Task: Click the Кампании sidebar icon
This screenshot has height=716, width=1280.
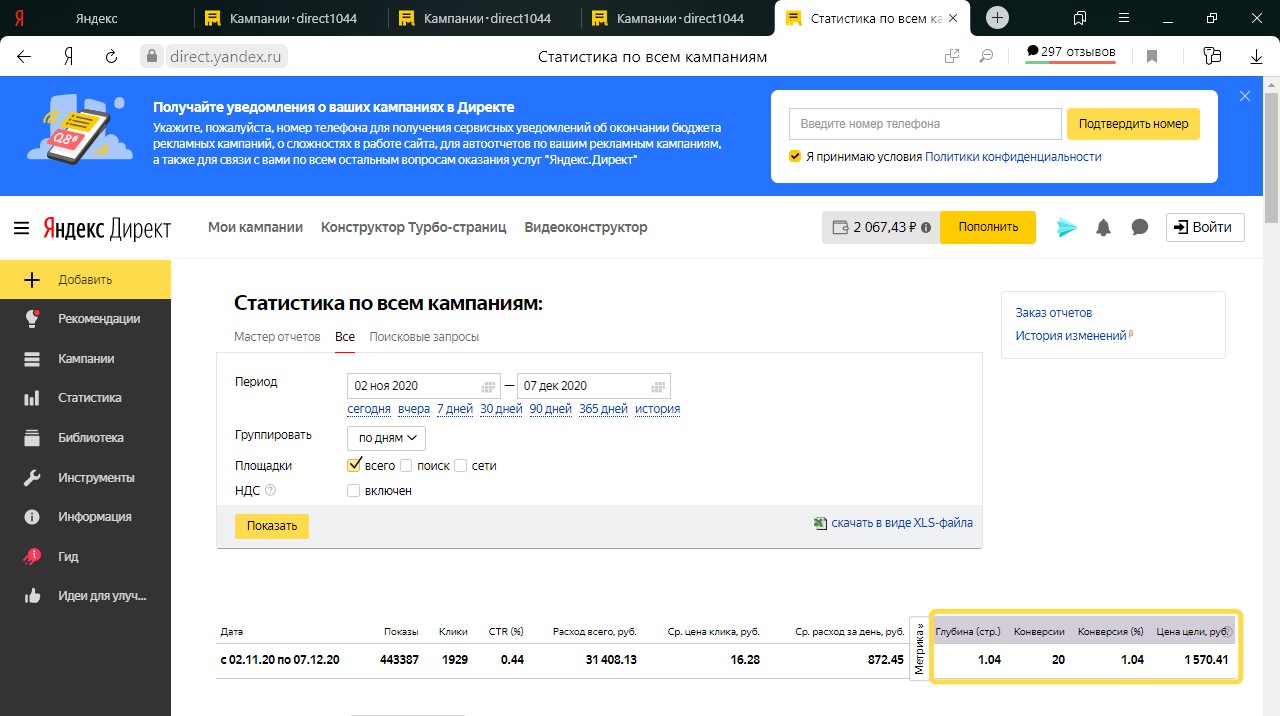Action: pyautogui.click(x=32, y=359)
